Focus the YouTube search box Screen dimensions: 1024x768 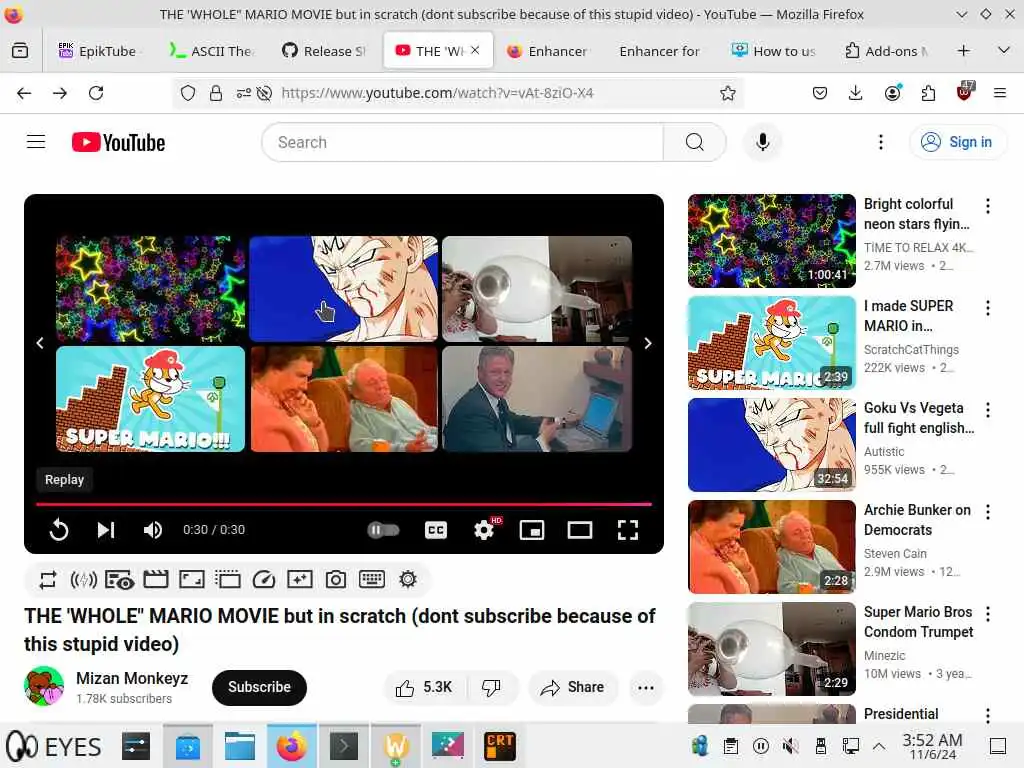462,142
